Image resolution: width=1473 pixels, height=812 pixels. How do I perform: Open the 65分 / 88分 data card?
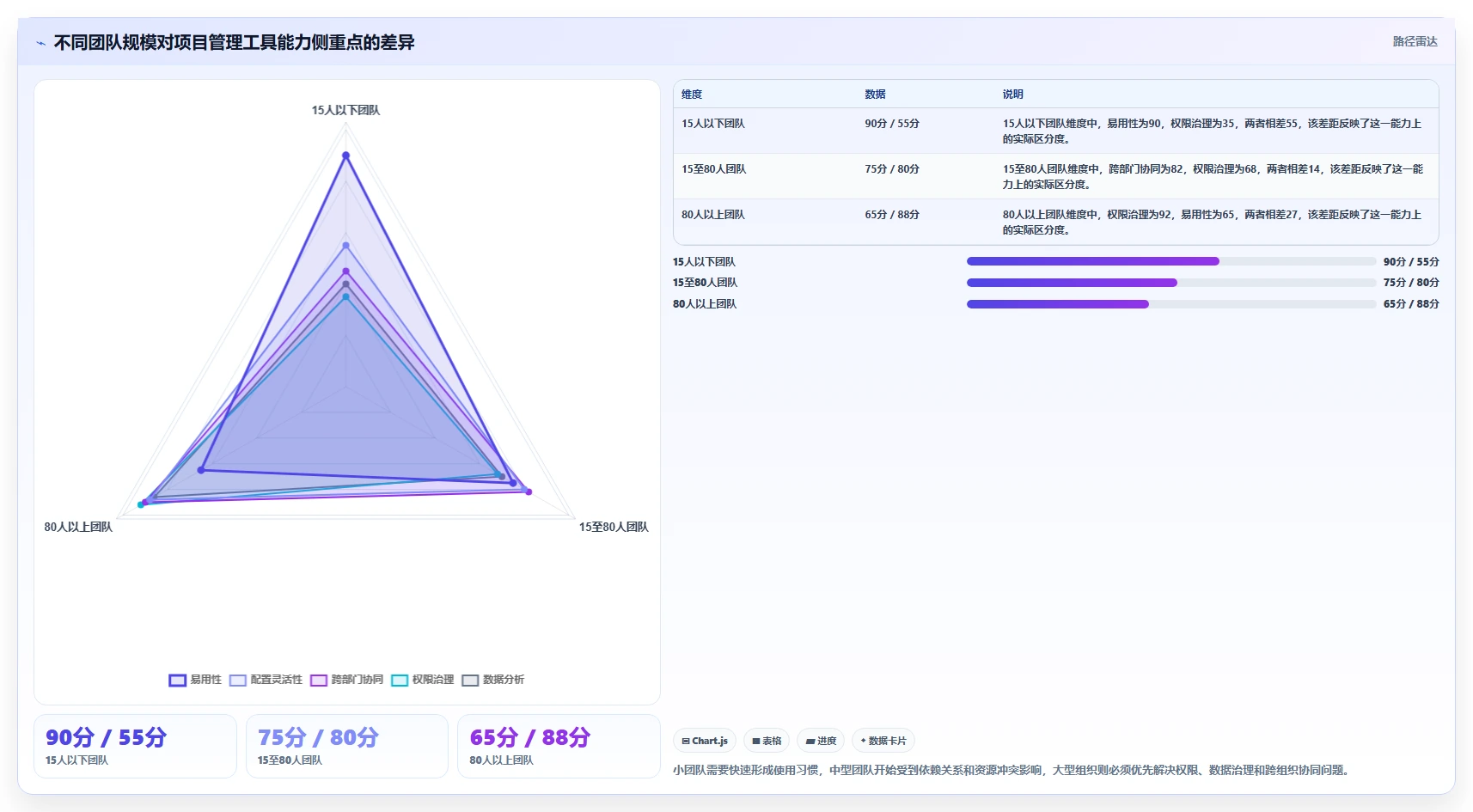pyautogui.click(x=559, y=746)
